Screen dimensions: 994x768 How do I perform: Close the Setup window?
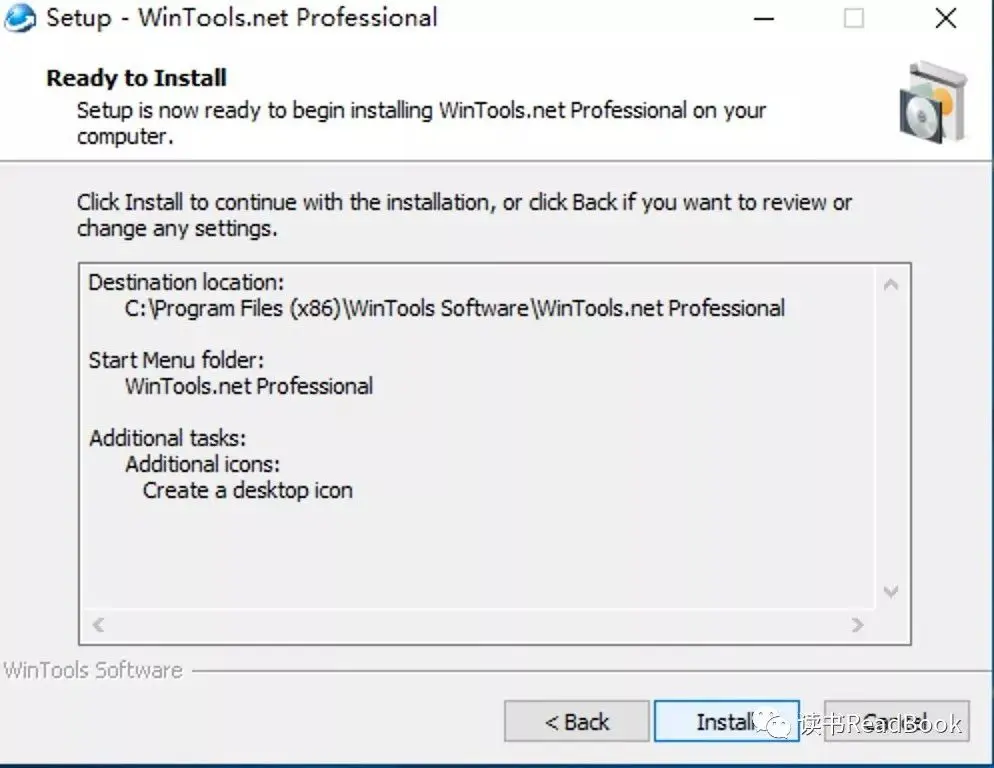[x=946, y=18]
